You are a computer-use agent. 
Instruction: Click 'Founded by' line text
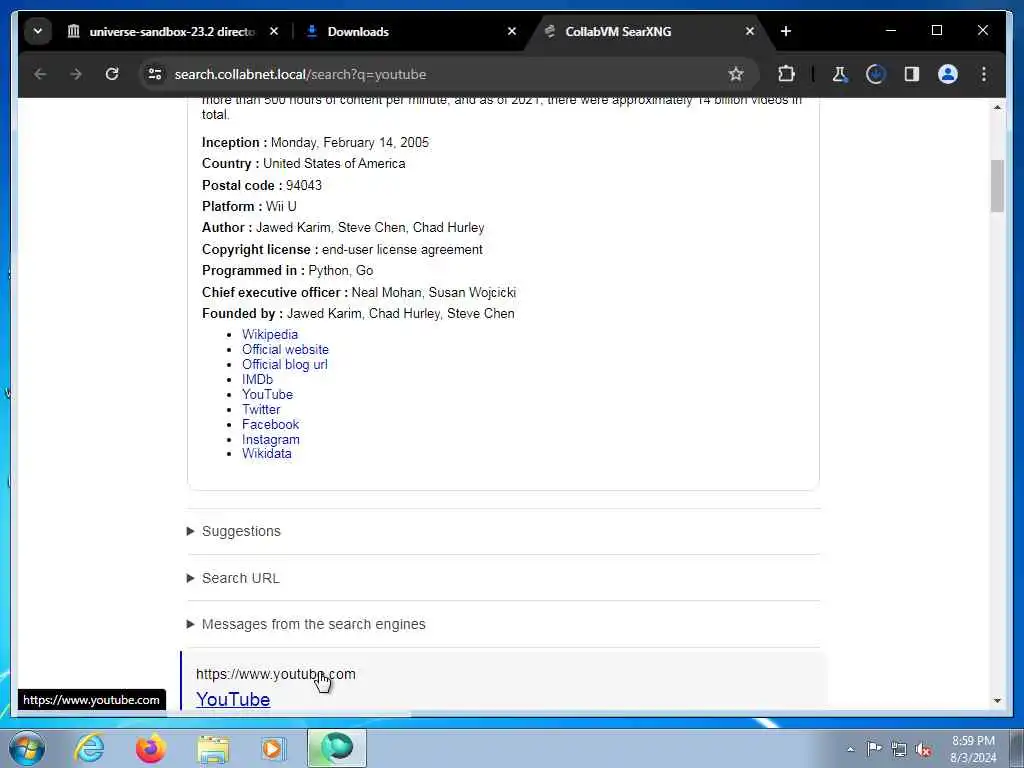coord(358,313)
